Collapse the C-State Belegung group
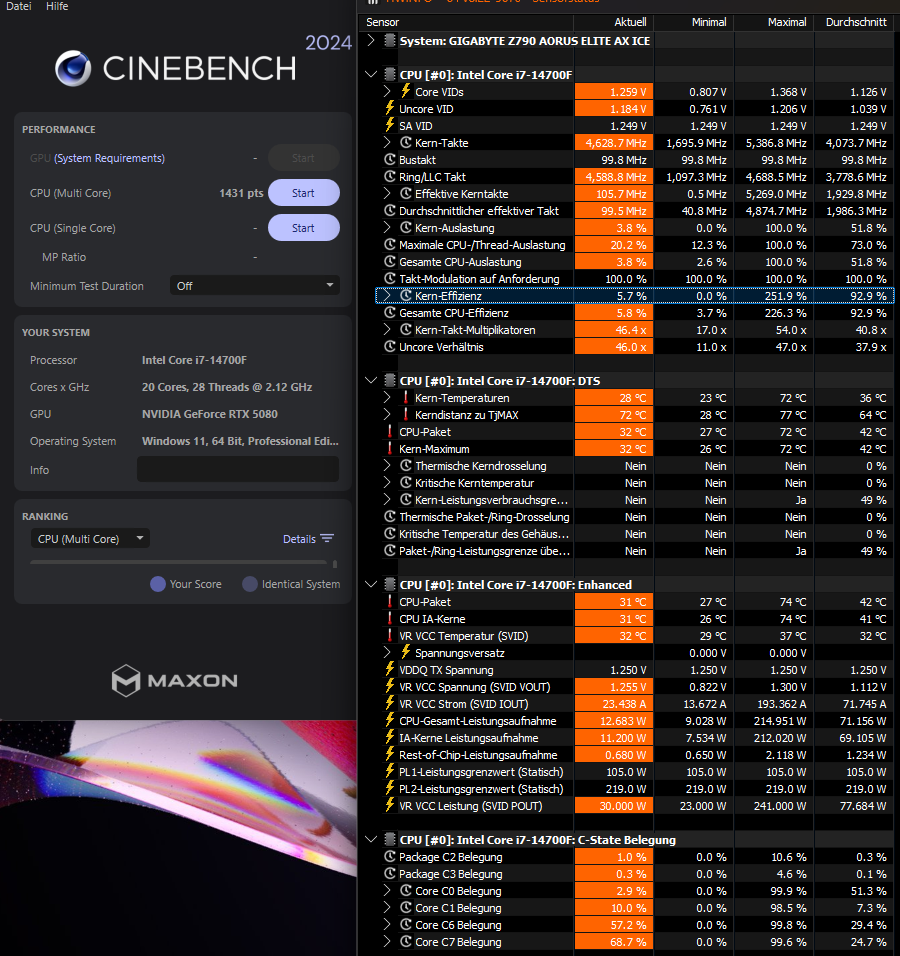Image resolution: width=900 pixels, height=956 pixels. click(371, 840)
